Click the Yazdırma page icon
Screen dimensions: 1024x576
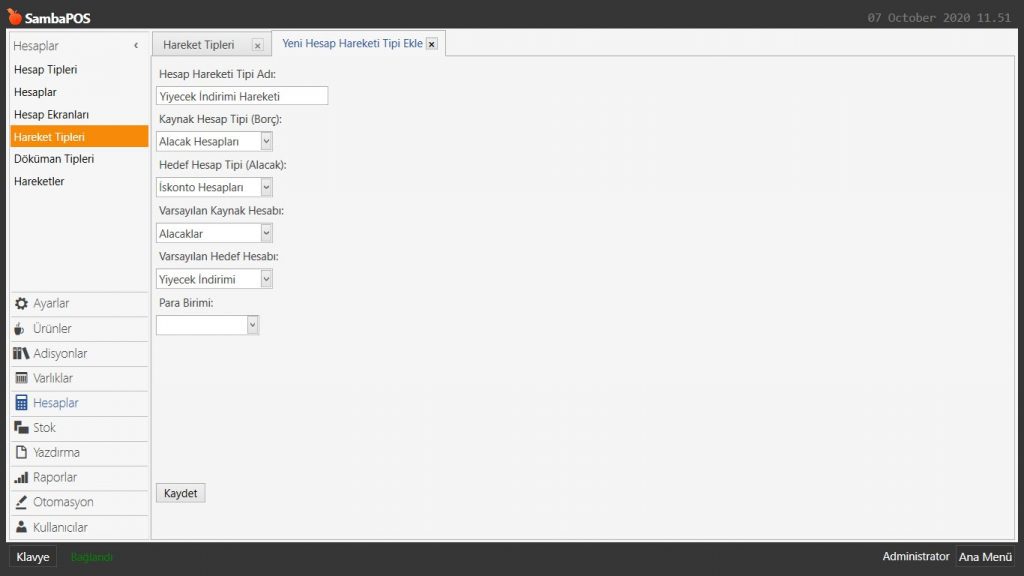21,453
